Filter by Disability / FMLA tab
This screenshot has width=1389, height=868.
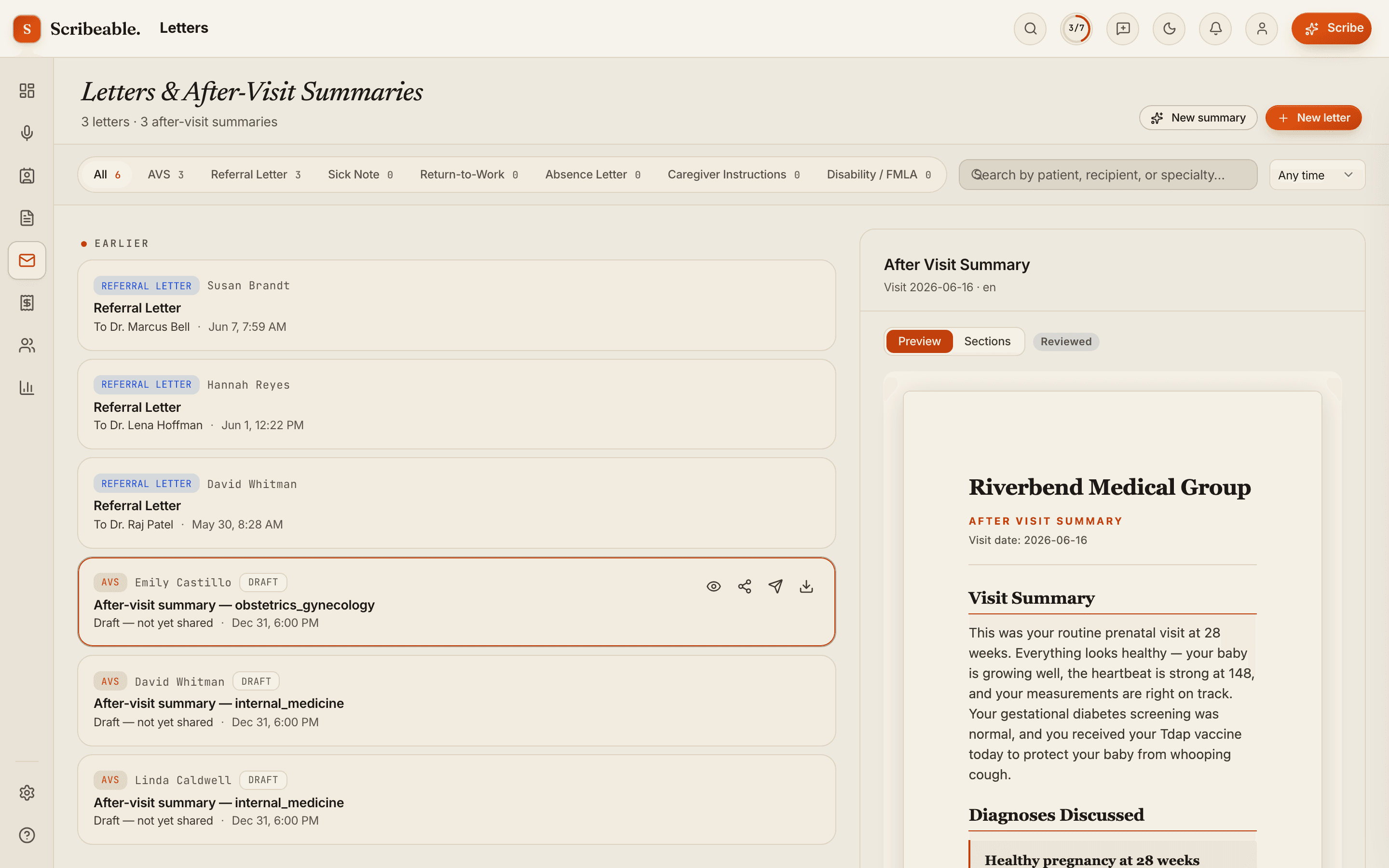point(878,175)
